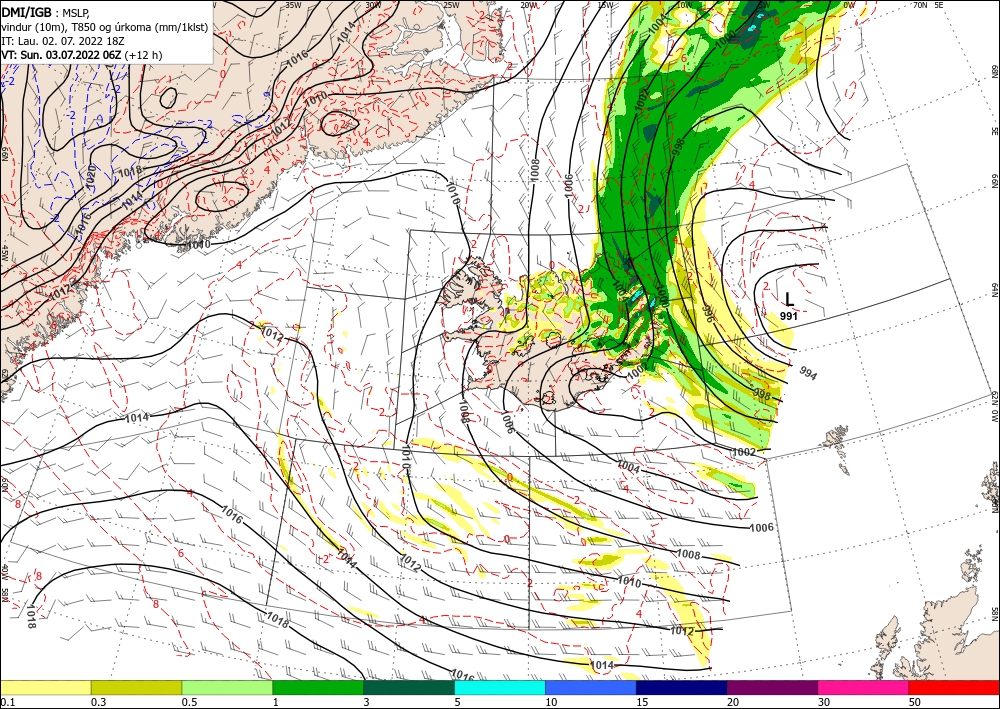Click the blue 10–15 legend swatch
This screenshot has height=709, width=1000.
click(591, 687)
